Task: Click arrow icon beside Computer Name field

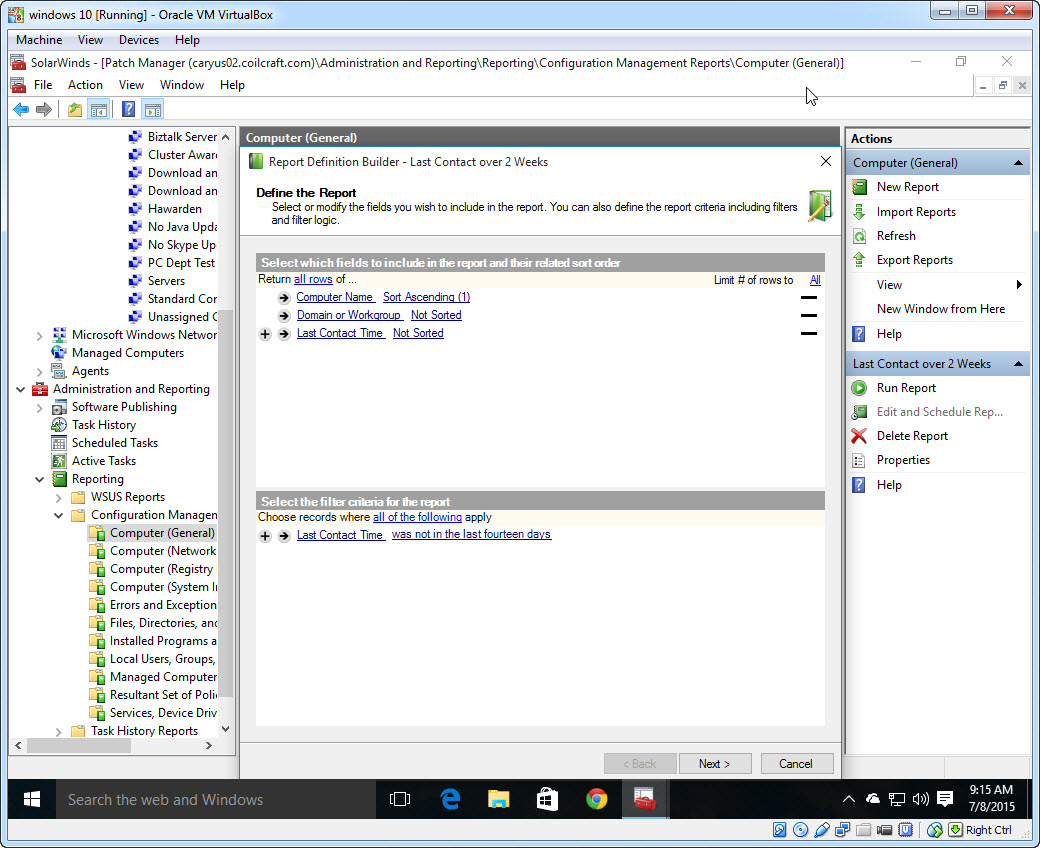Action: (x=285, y=298)
